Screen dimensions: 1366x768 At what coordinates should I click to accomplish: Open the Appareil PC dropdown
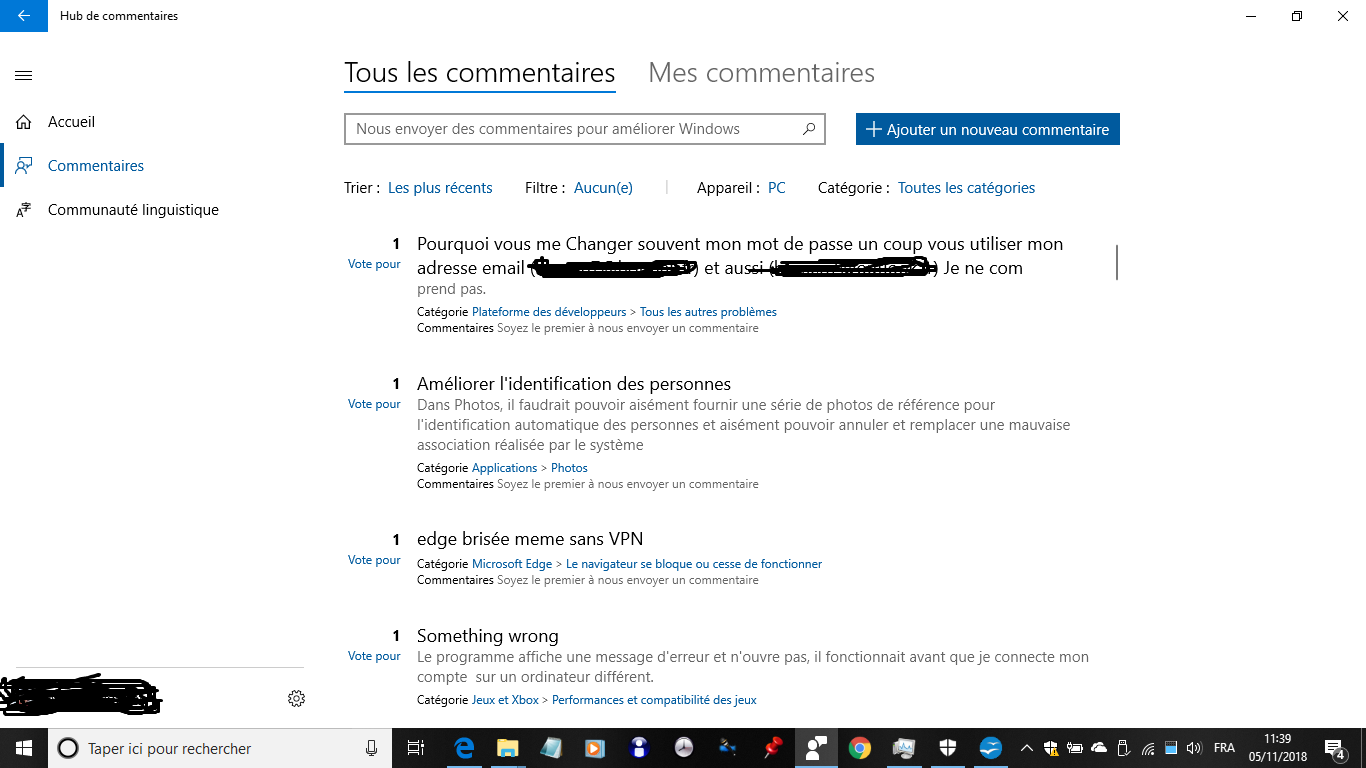777,188
